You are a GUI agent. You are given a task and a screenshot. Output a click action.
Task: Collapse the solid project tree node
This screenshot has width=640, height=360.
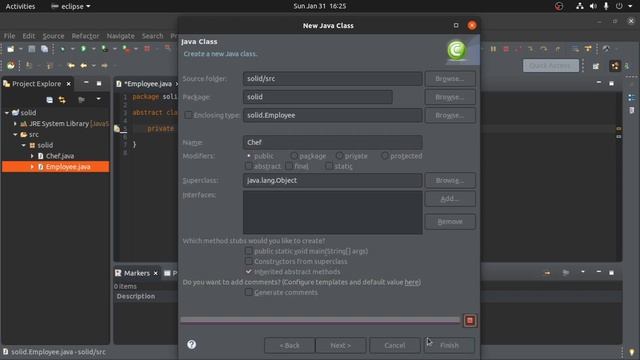(x=7, y=113)
